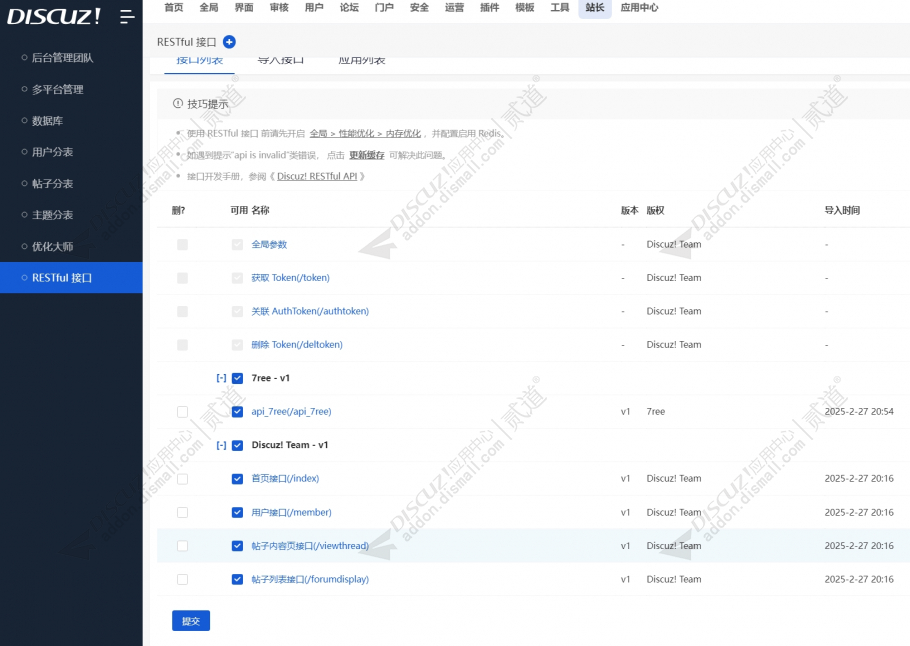Switch to the 应用列表 tab
This screenshot has width=910, height=646.
pos(362,60)
